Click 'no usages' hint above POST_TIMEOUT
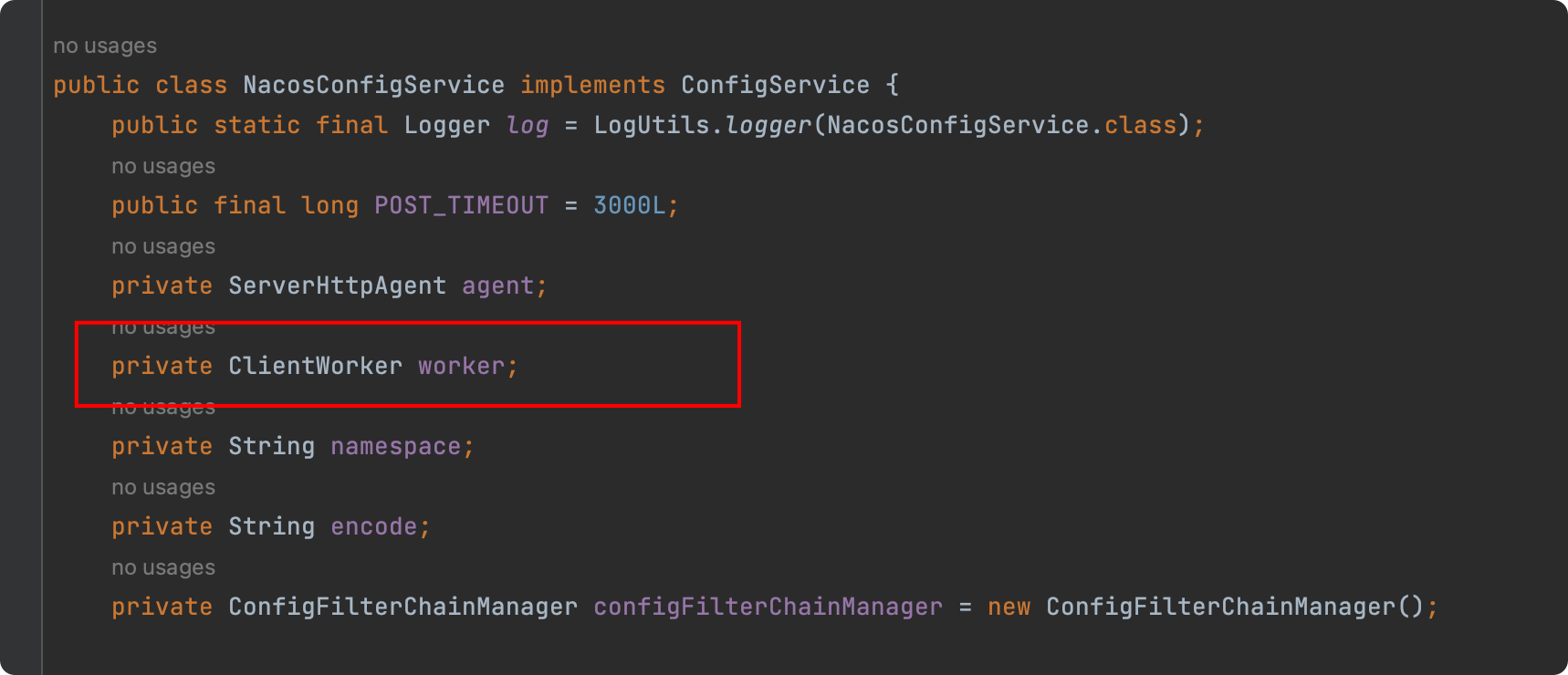The image size is (1568, 675). (163, 166)
